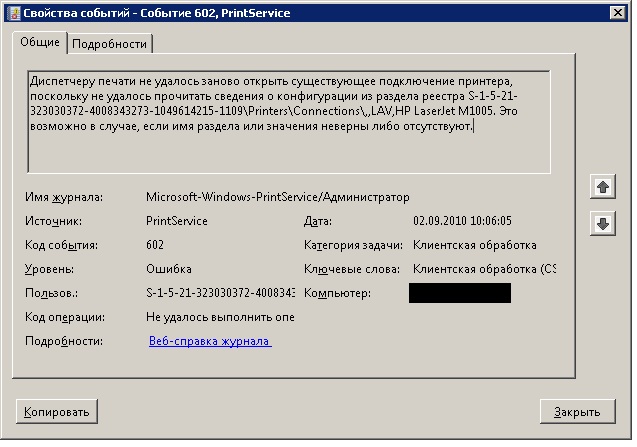Click the Закрыть button
Image resolution: width=637 pixels, height=447 pixels.
[577, 412]
